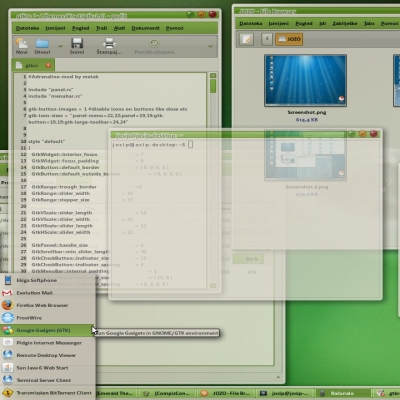Open the Dokumenti menu in gedit
400x400 pixels.
coord(145,28)
